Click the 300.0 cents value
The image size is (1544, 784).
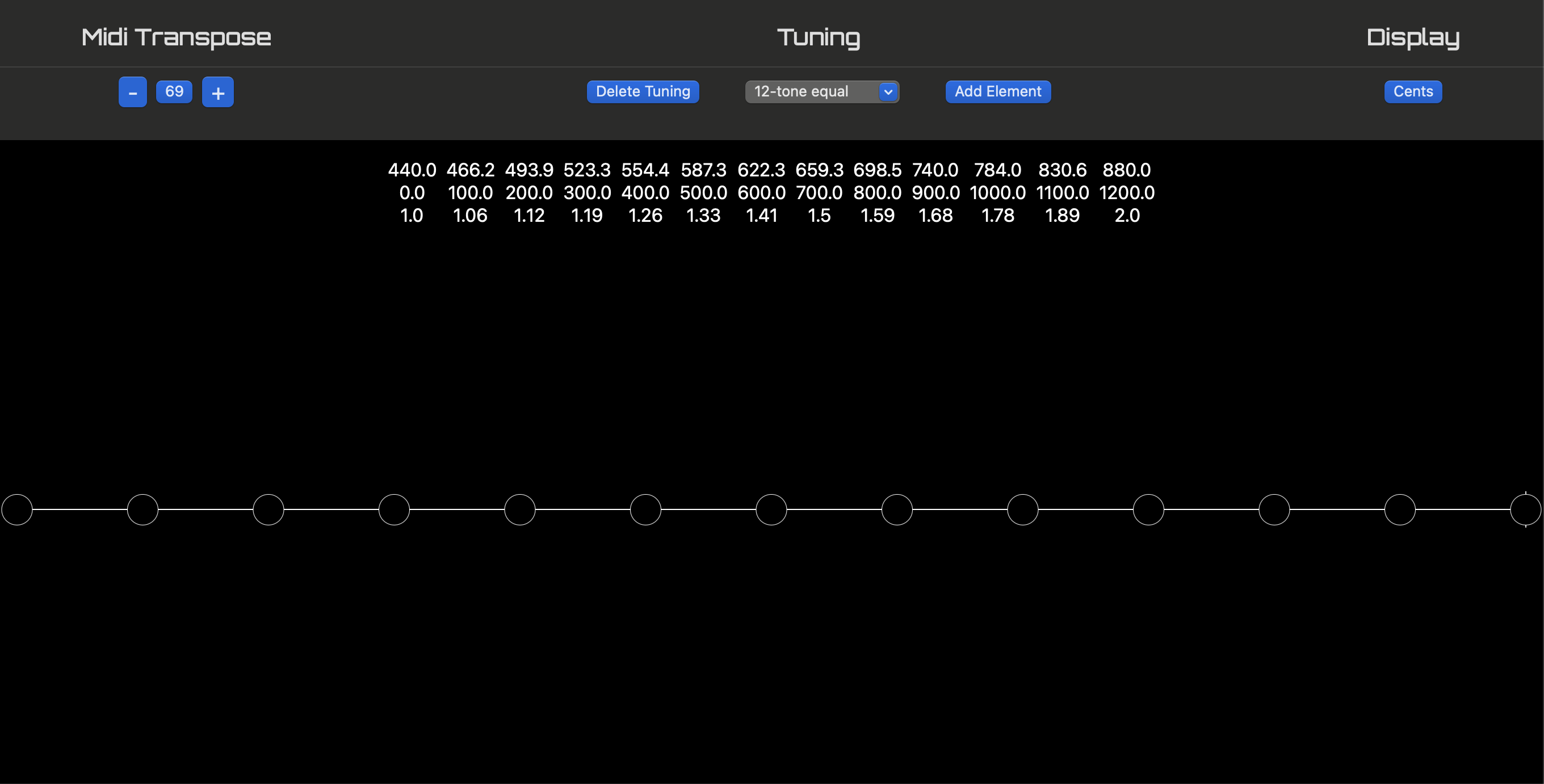(587, 193)
